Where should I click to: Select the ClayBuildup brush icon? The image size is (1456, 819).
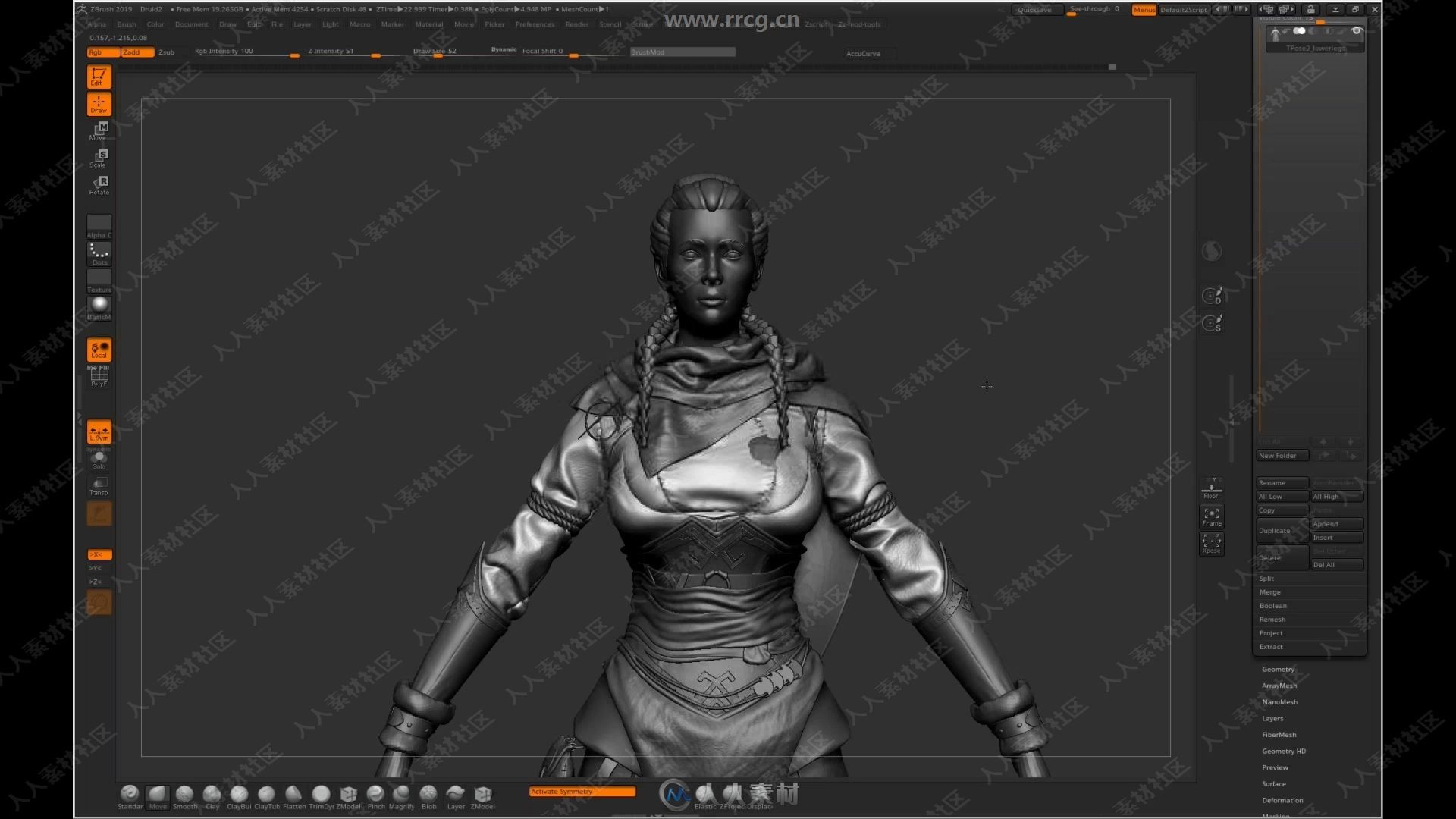tap(238, 793)
